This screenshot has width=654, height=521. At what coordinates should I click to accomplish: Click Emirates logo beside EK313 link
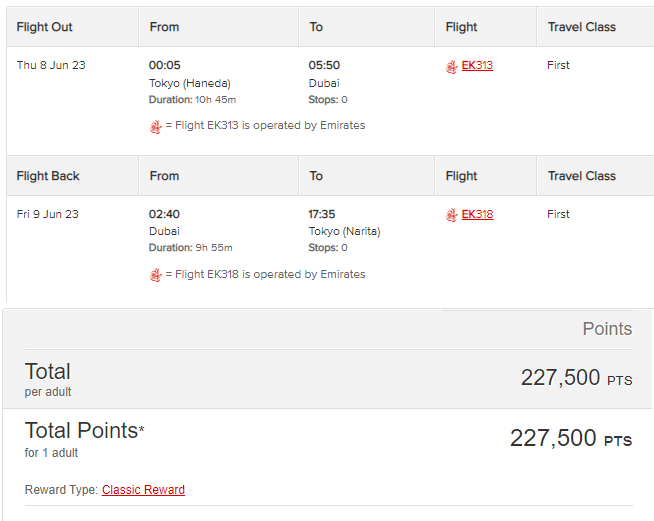[x=452, y=67]
